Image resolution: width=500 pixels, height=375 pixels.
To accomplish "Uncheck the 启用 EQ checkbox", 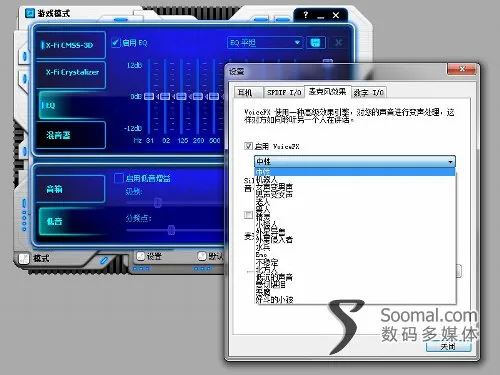I will click(115, 43).
